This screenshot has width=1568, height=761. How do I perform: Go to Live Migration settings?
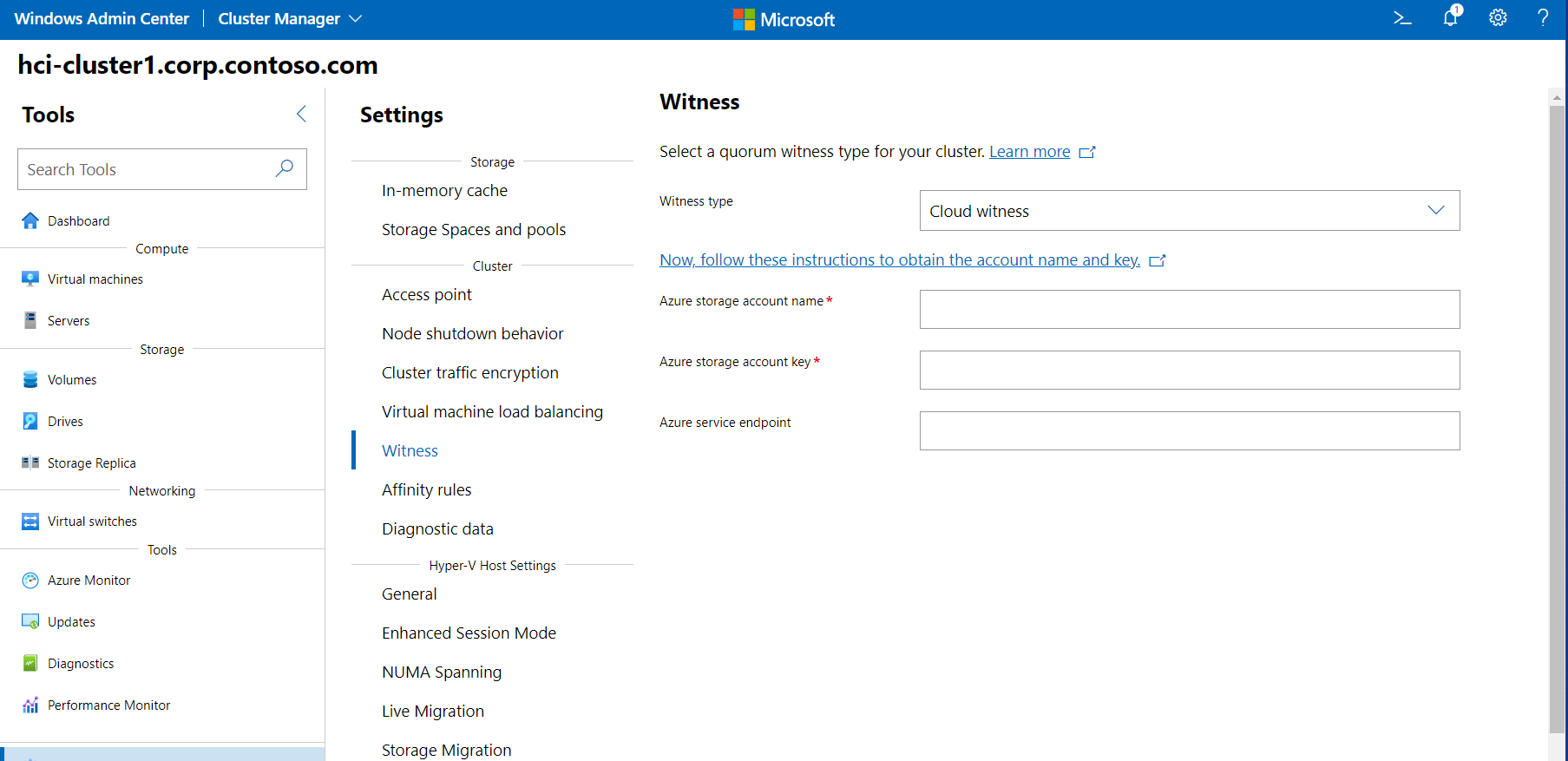coord(432,712)
